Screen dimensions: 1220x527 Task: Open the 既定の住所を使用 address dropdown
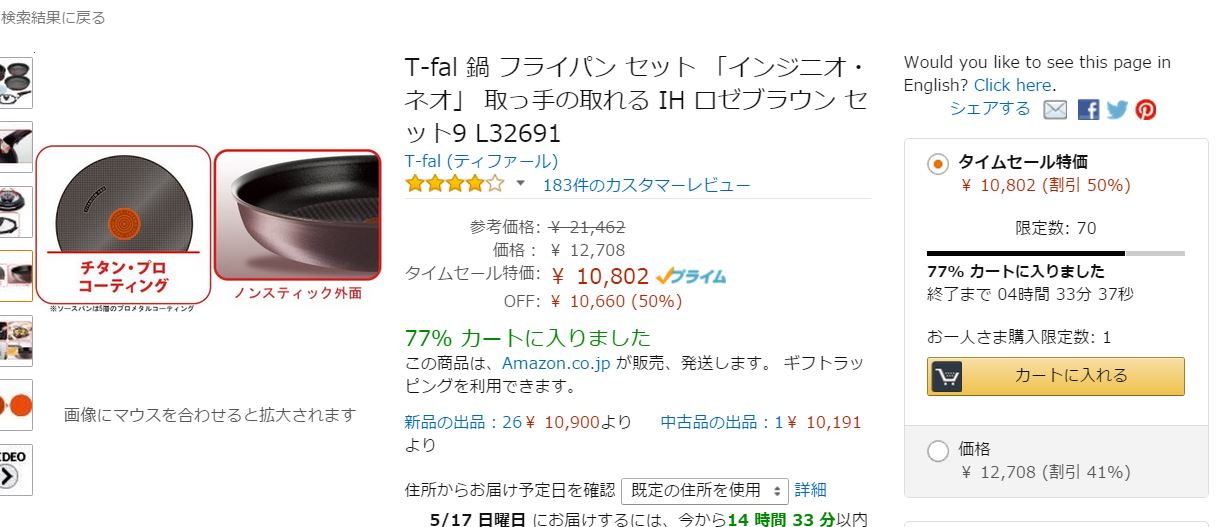(x=705, y=490)
